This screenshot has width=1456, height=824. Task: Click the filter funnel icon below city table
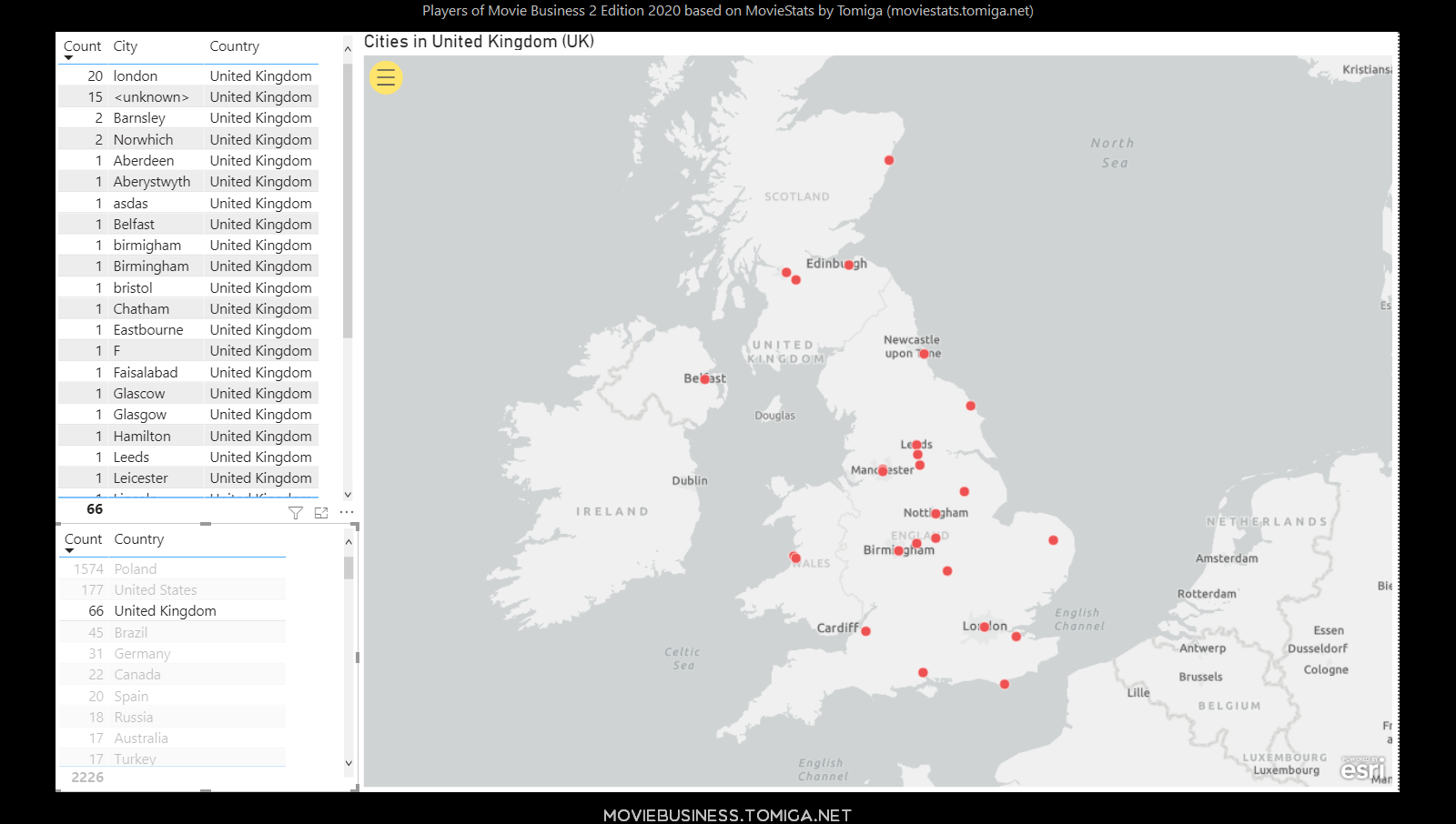[296, 513]
